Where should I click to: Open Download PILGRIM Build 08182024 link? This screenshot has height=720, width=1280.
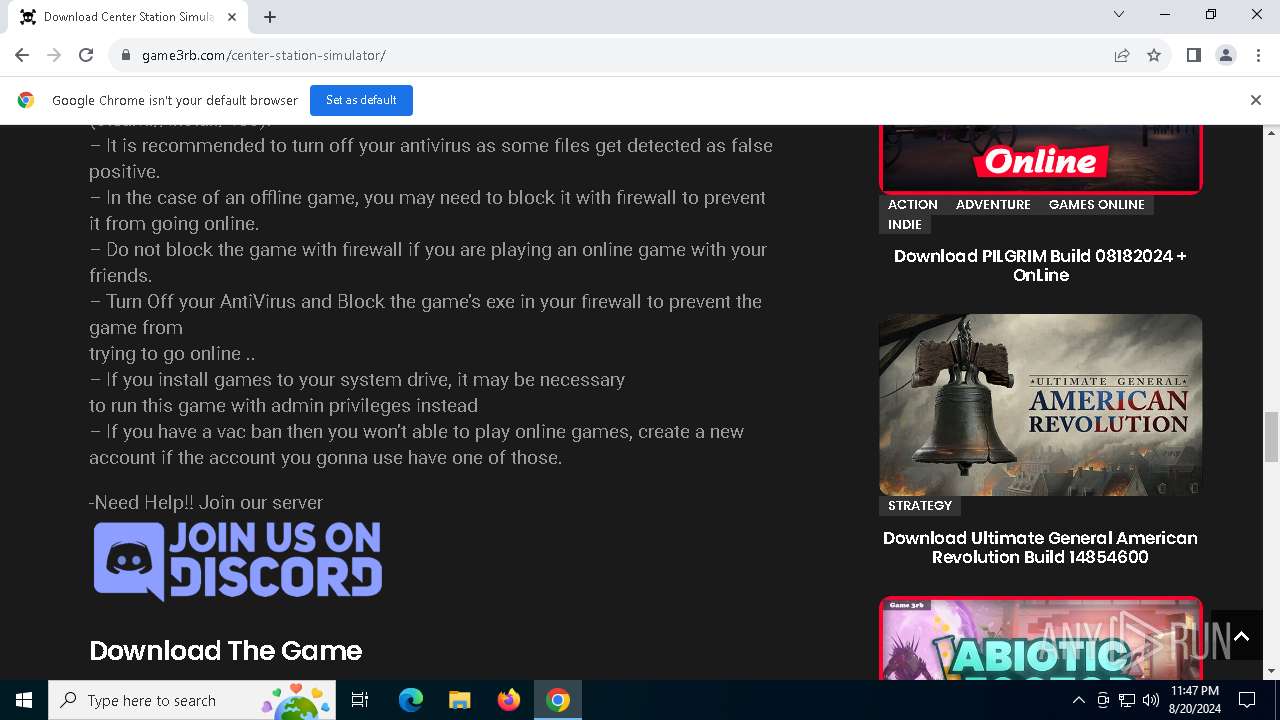point(1040,265)
